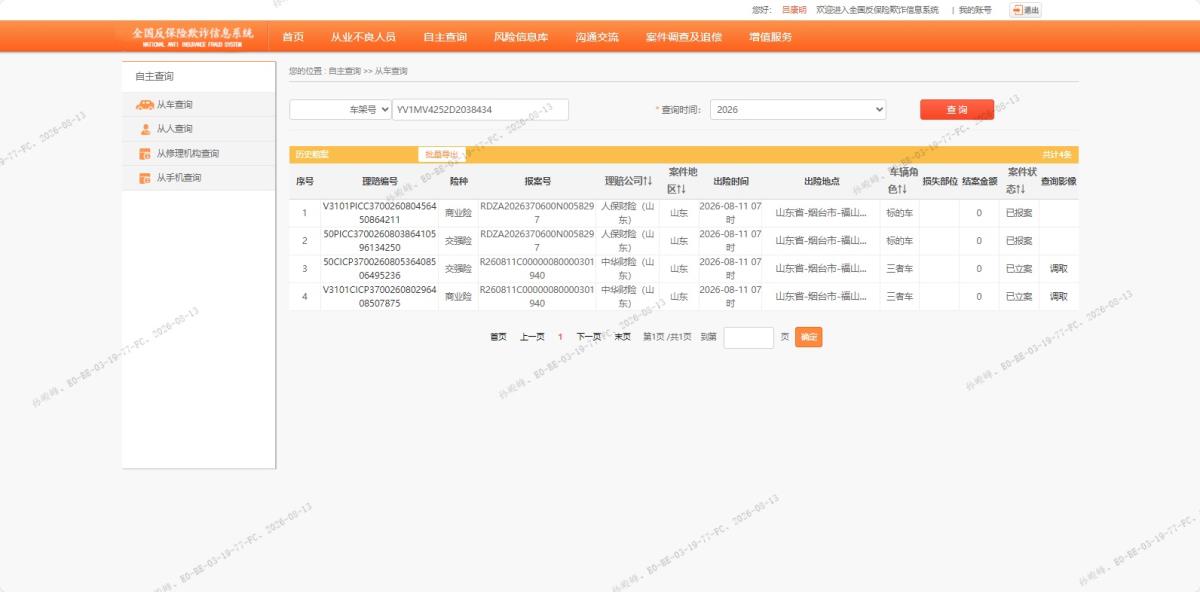Screen dimensions: 1200x592
Task: Click page number 1 in pagination
Action: tap(561, 337)
